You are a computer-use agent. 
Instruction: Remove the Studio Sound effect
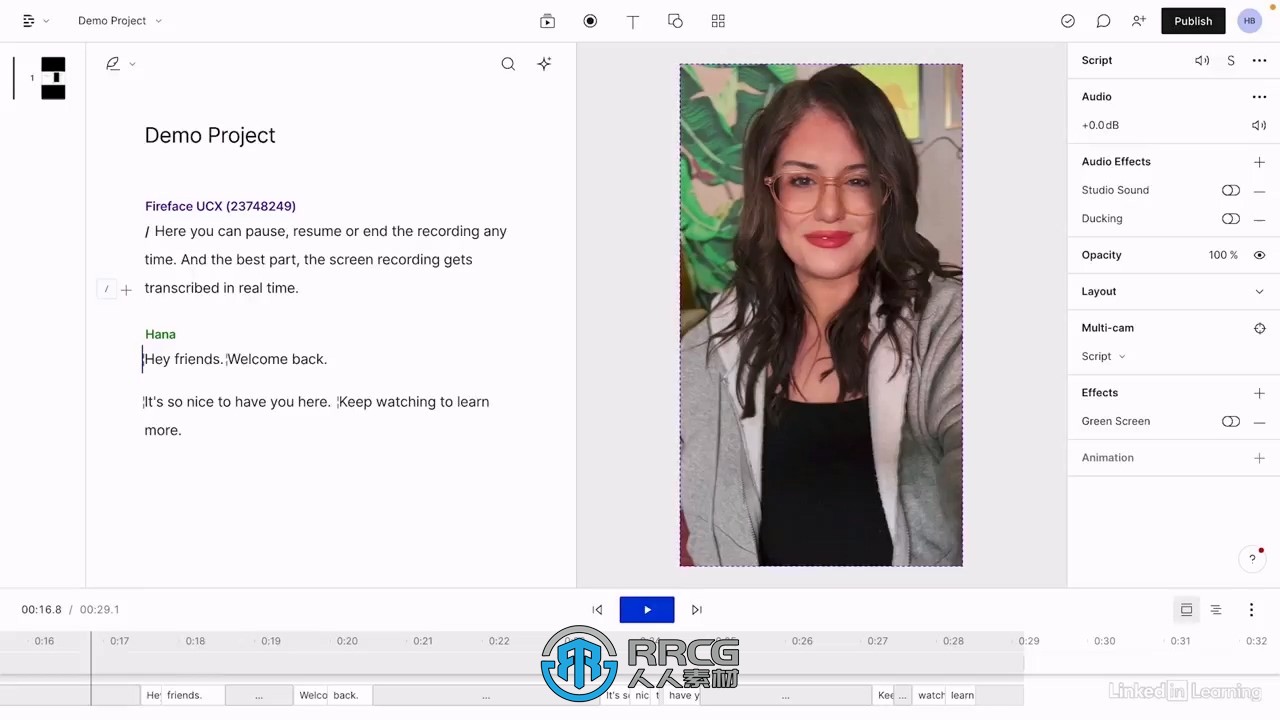coord(1259,191)
